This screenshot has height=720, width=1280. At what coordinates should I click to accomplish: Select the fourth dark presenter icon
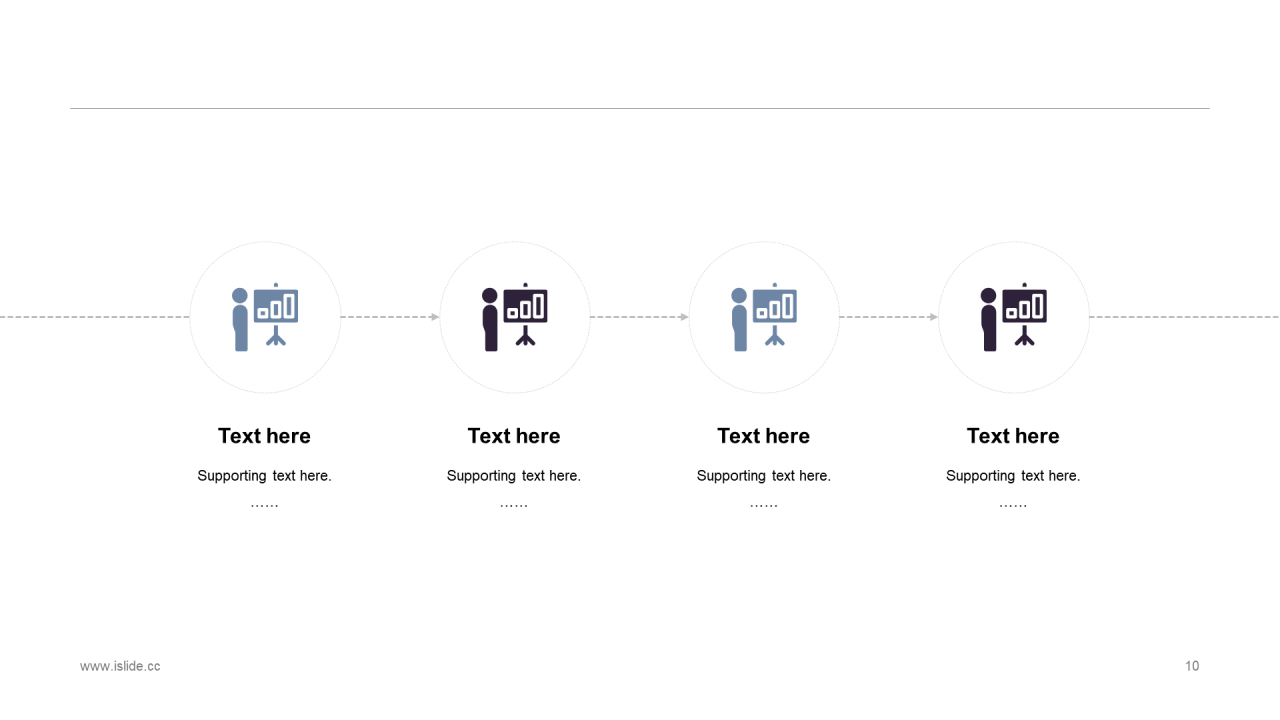[x=1013, y=317]
